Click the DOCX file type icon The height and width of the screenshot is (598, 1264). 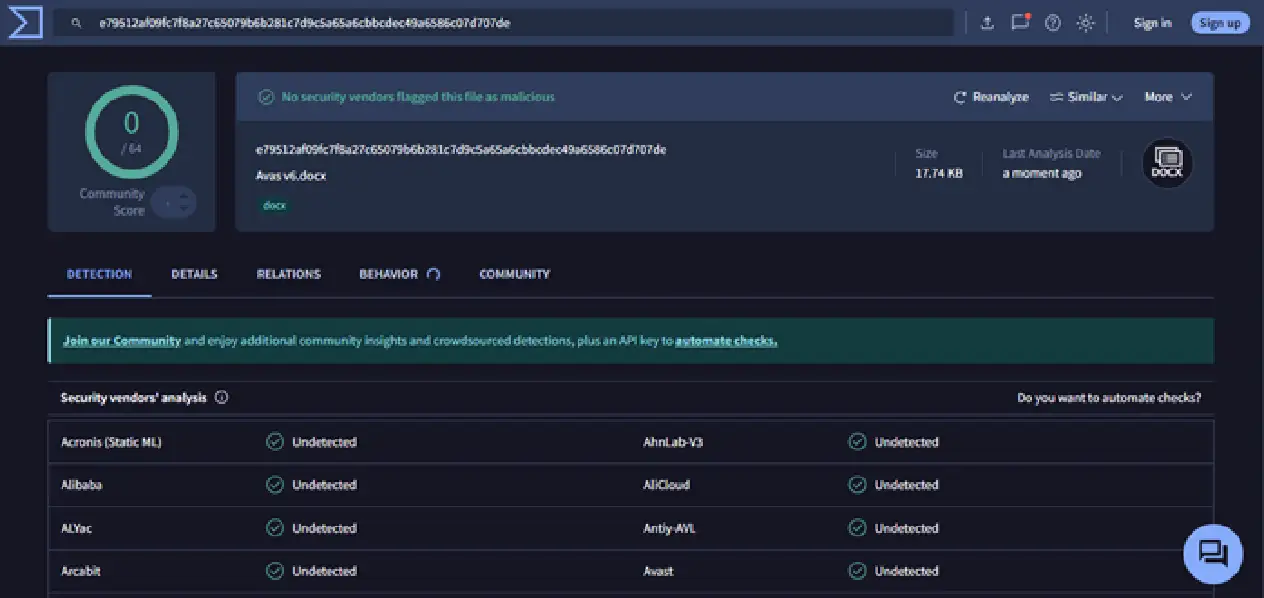(1167, 162)
